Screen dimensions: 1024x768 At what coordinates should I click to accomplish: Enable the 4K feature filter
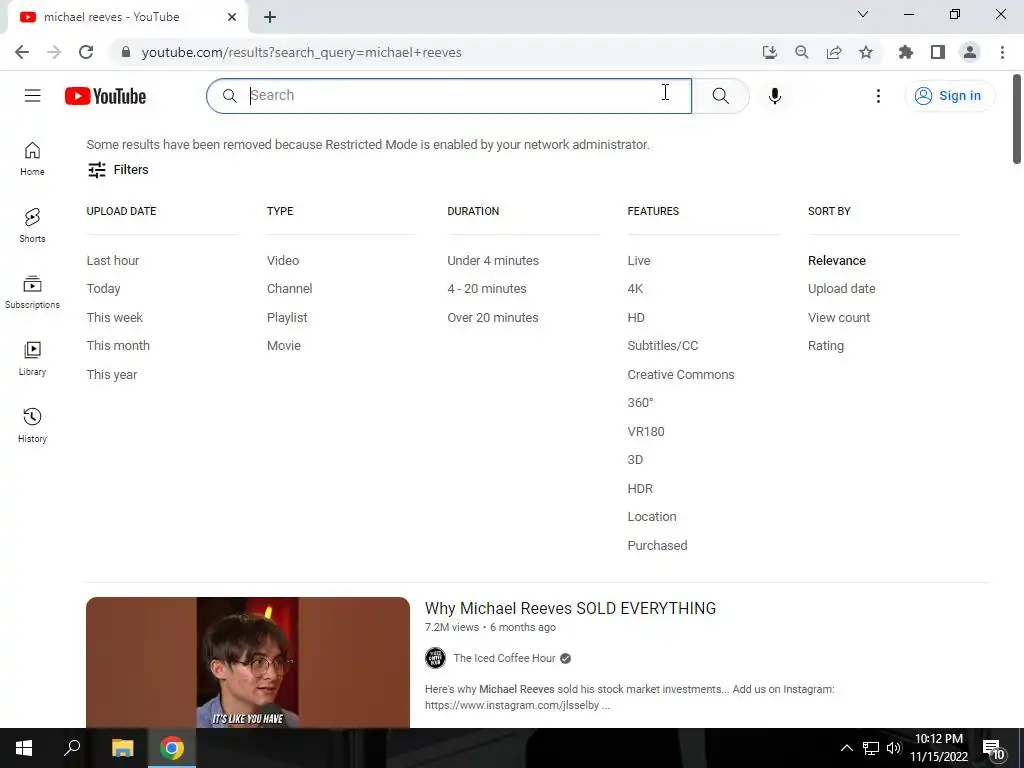click(x=635, y=289)
